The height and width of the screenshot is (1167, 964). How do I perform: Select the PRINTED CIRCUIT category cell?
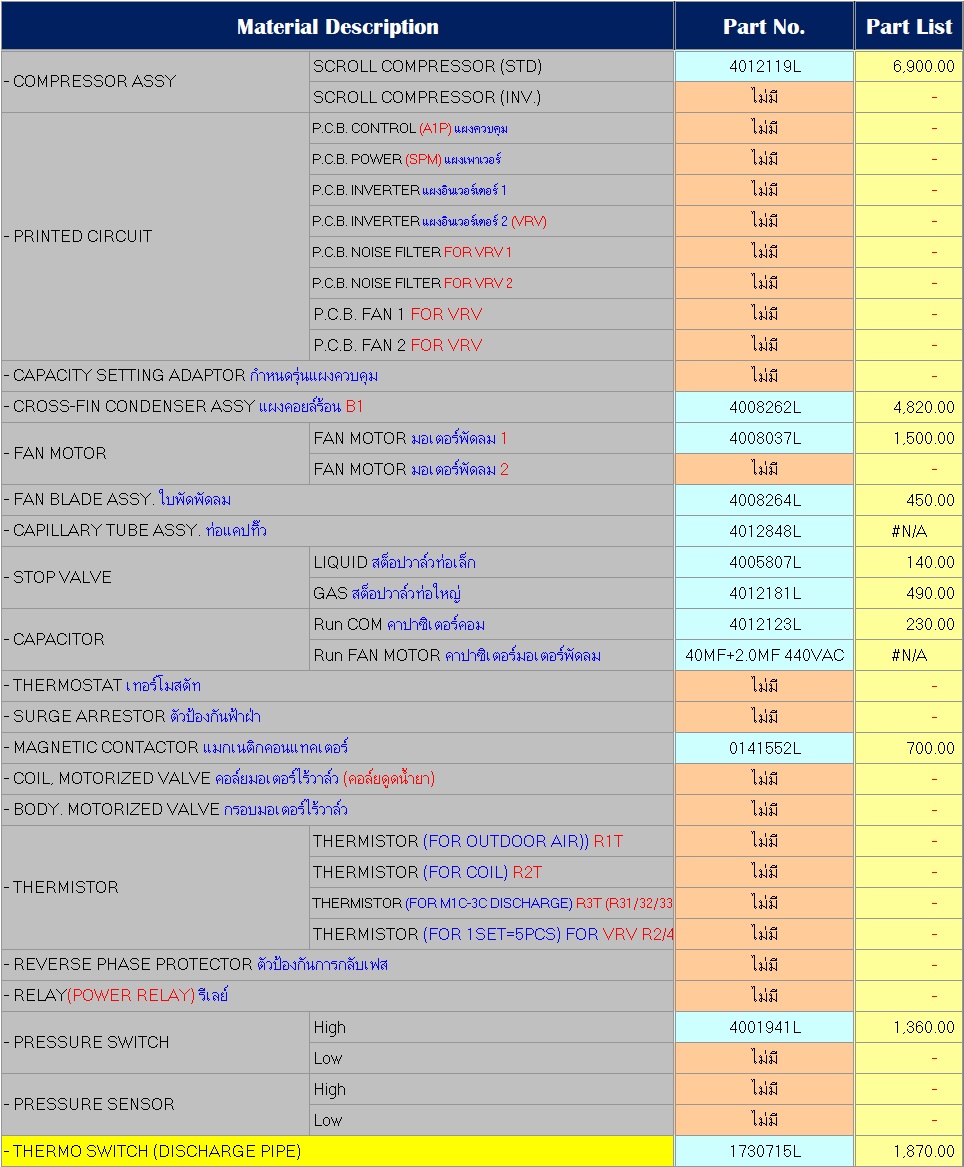coord(156,237)
